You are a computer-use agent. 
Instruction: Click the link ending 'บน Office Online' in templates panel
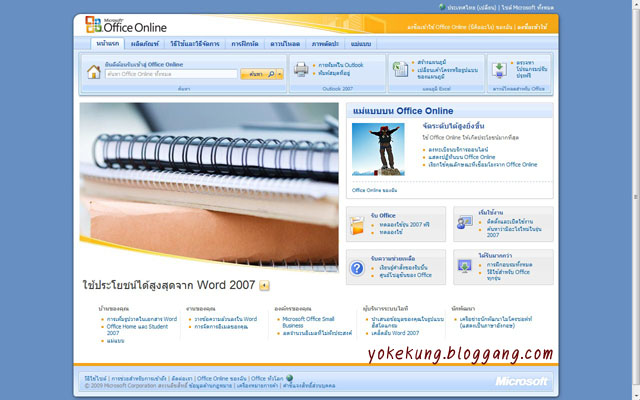click(x=462, y=157)
